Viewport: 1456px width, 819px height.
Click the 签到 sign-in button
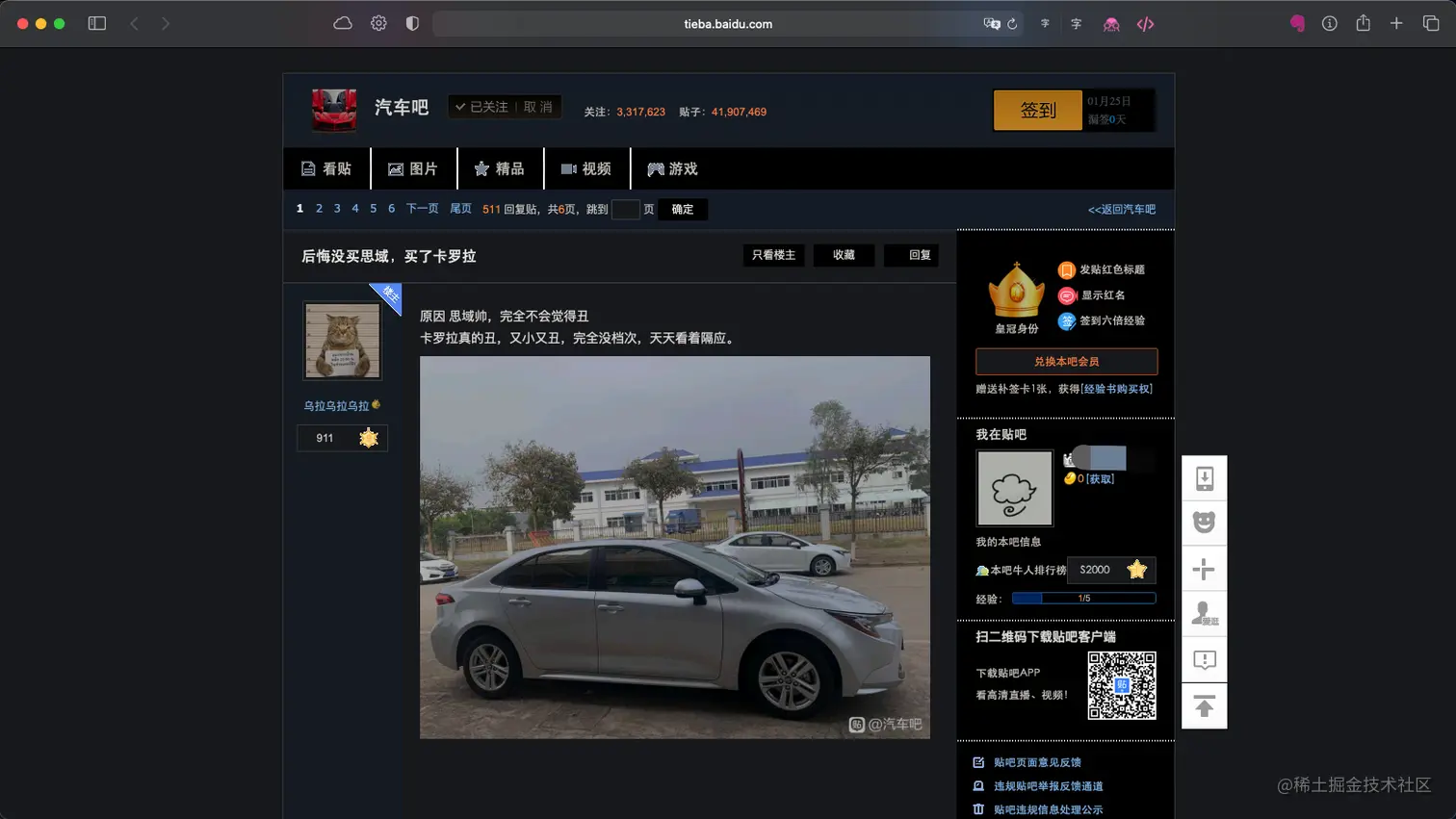pos(1038,110)
